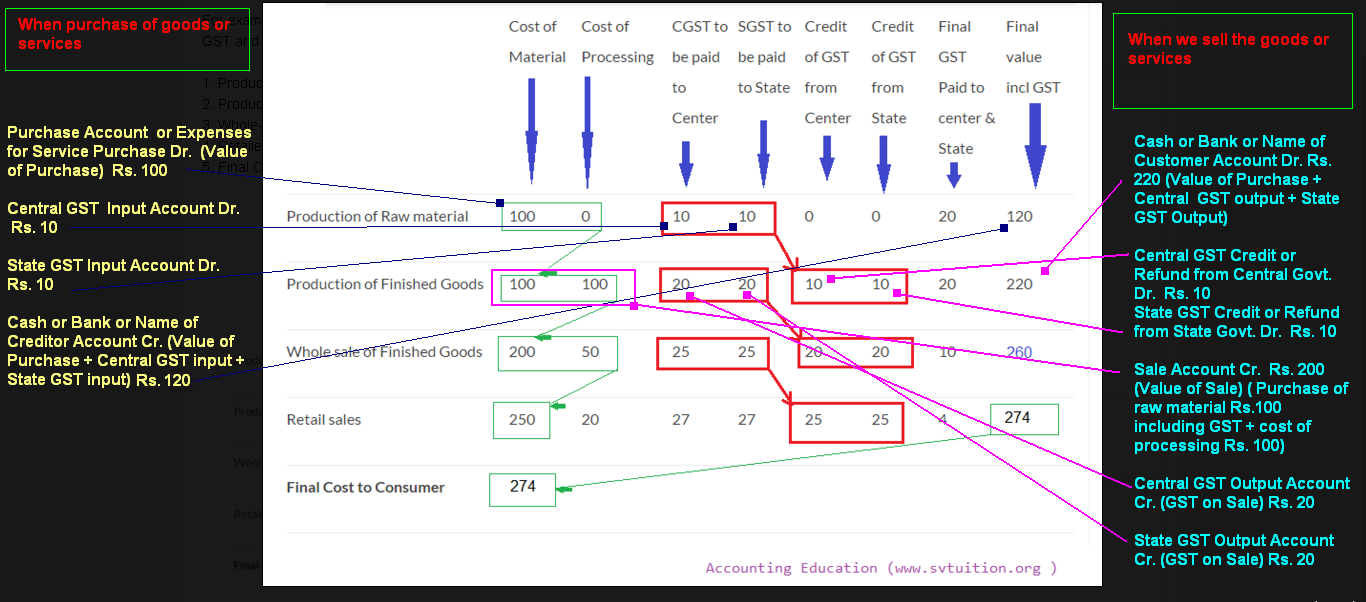Select the Whole sale of Finished Goods label
The height and width of the screenshot is (602, 1366).
click(384, 352)
